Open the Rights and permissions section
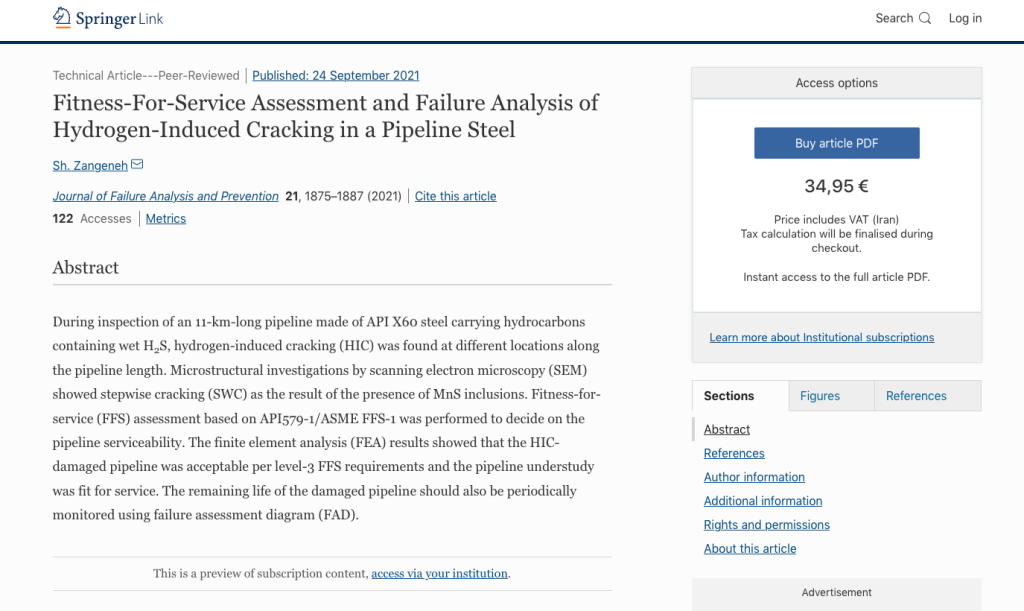 pyautogui.click(x=767, y=525)
